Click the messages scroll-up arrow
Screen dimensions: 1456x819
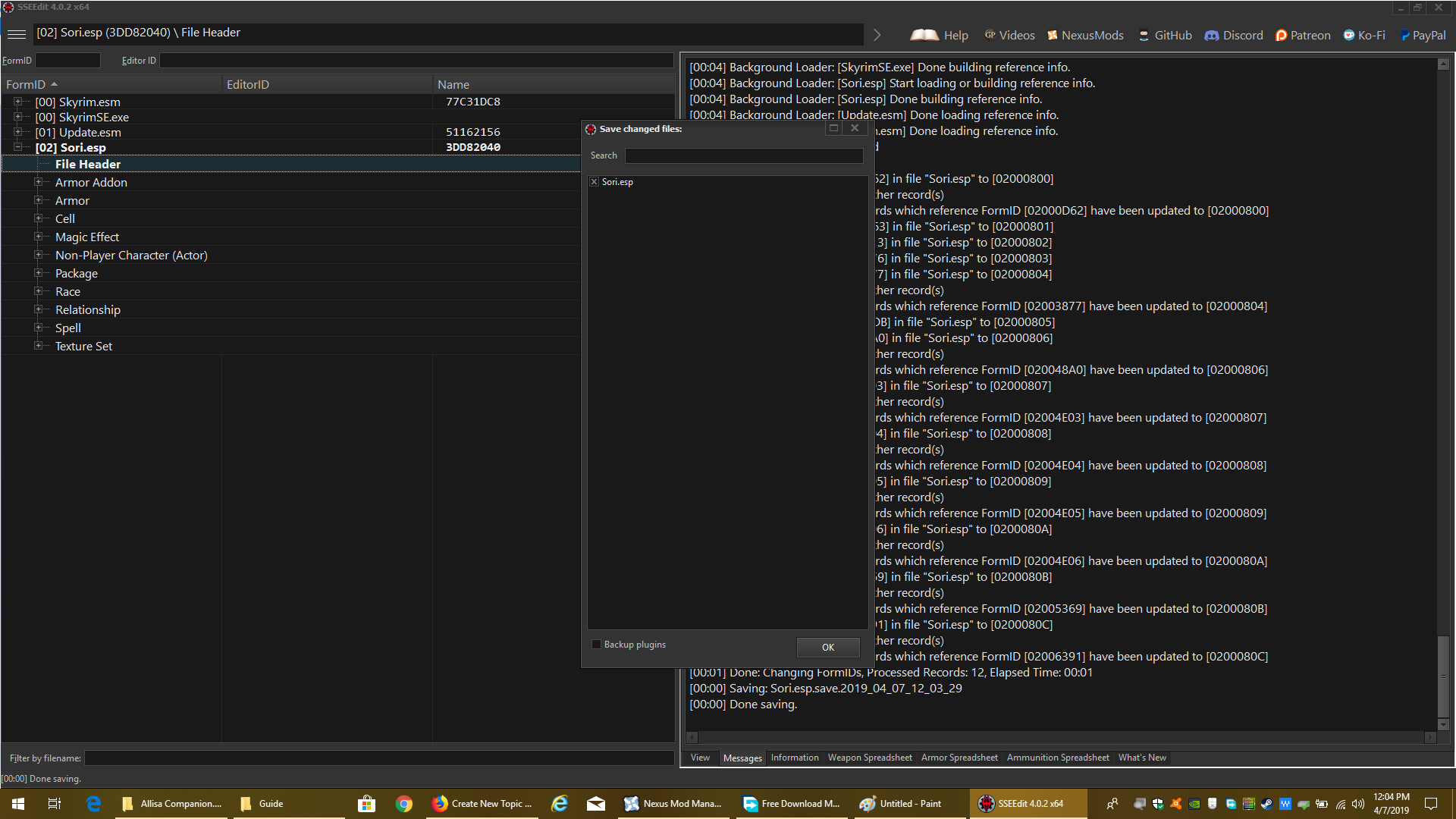click(1443, 64)
